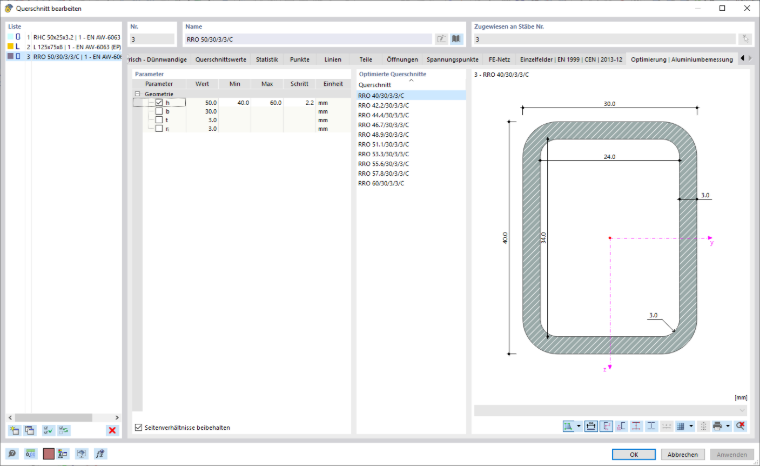Open the grid table dropdown arrow
Image resolution: width=760 pixels, height=466 pixels.
[691, 426]
